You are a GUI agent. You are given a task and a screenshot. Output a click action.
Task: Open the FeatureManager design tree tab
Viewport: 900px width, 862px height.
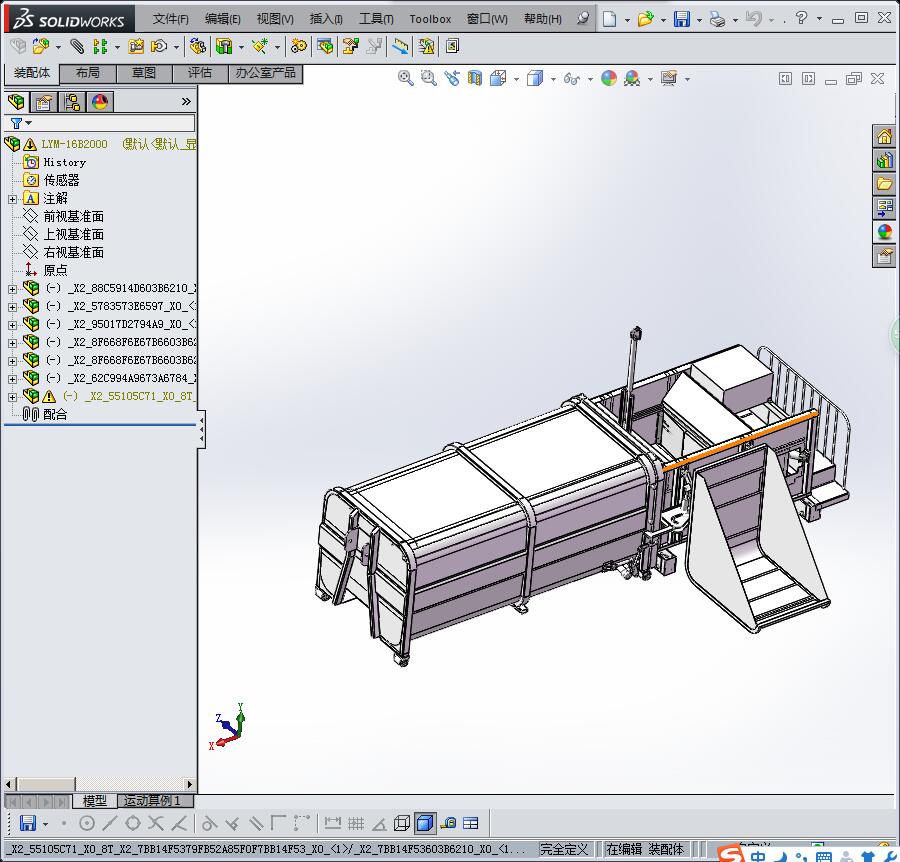[16, 101]
